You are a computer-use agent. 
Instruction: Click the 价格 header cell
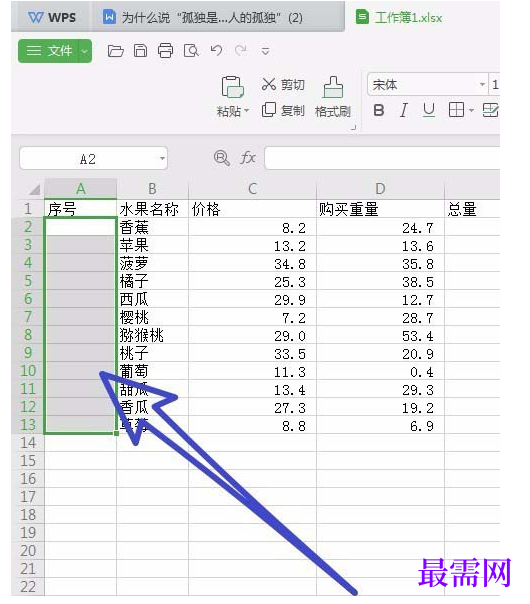click(x=252, y=209)
